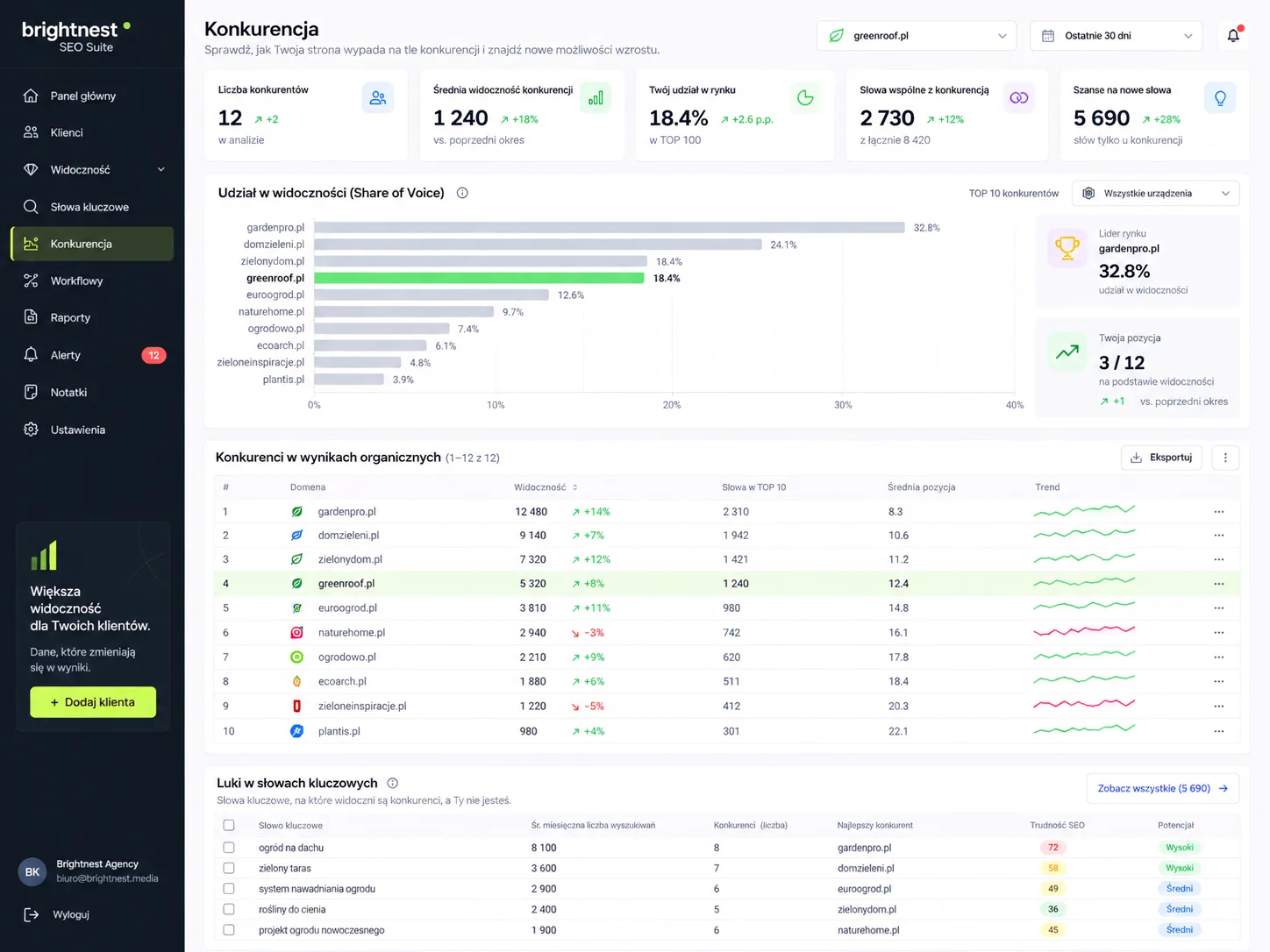This screenshot has height=952, width=1270.
Task: Click the 'TOP 10 konkurentów' label
Action: pyautogui.click(x=1013, y=194)
